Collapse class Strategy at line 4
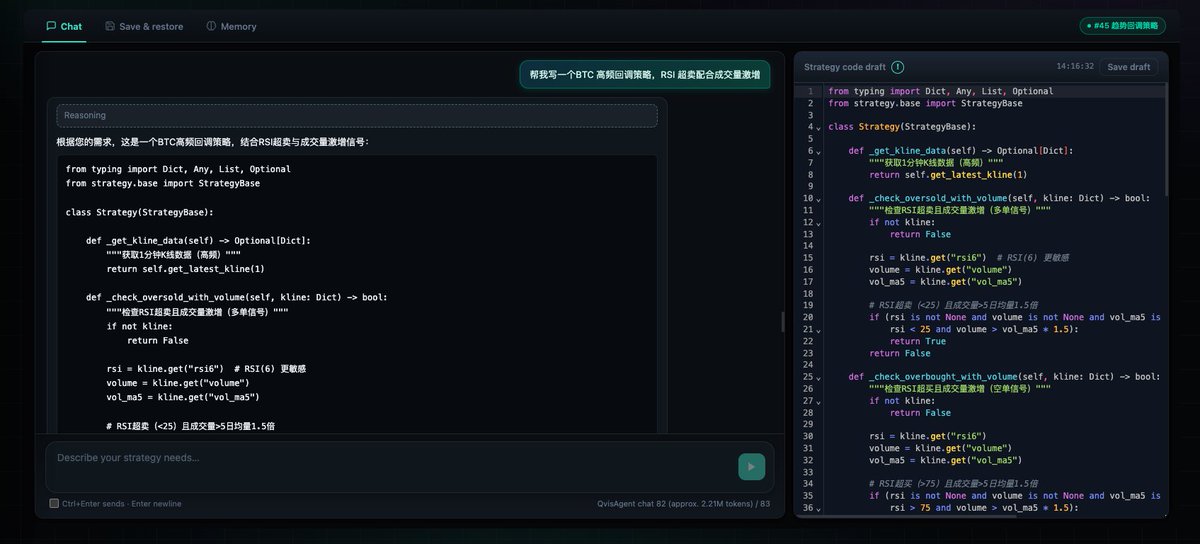Viewport: 1200px width, 544px height. [x=818, y=127]
